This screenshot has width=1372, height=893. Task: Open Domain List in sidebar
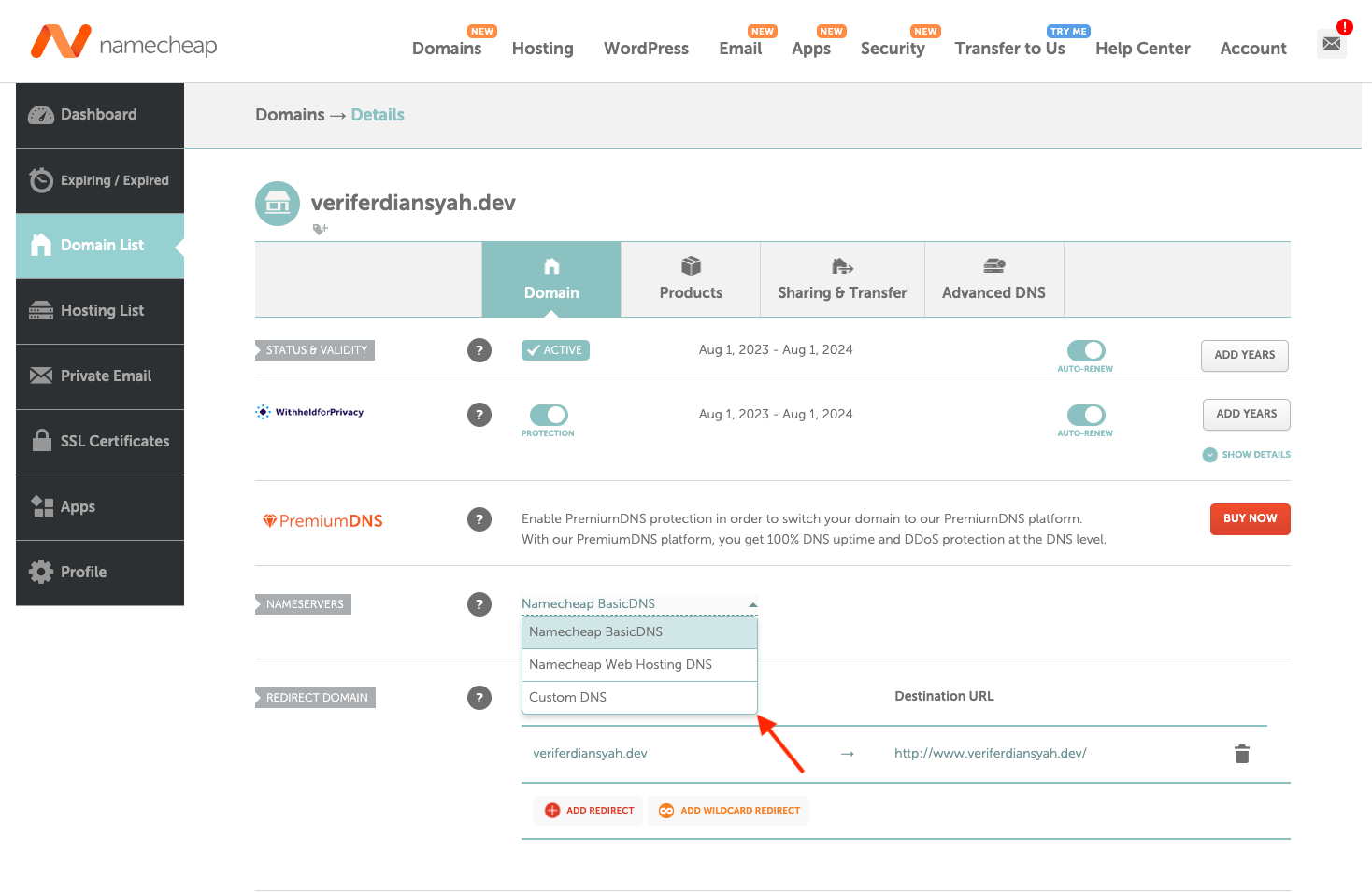point(100,246)
